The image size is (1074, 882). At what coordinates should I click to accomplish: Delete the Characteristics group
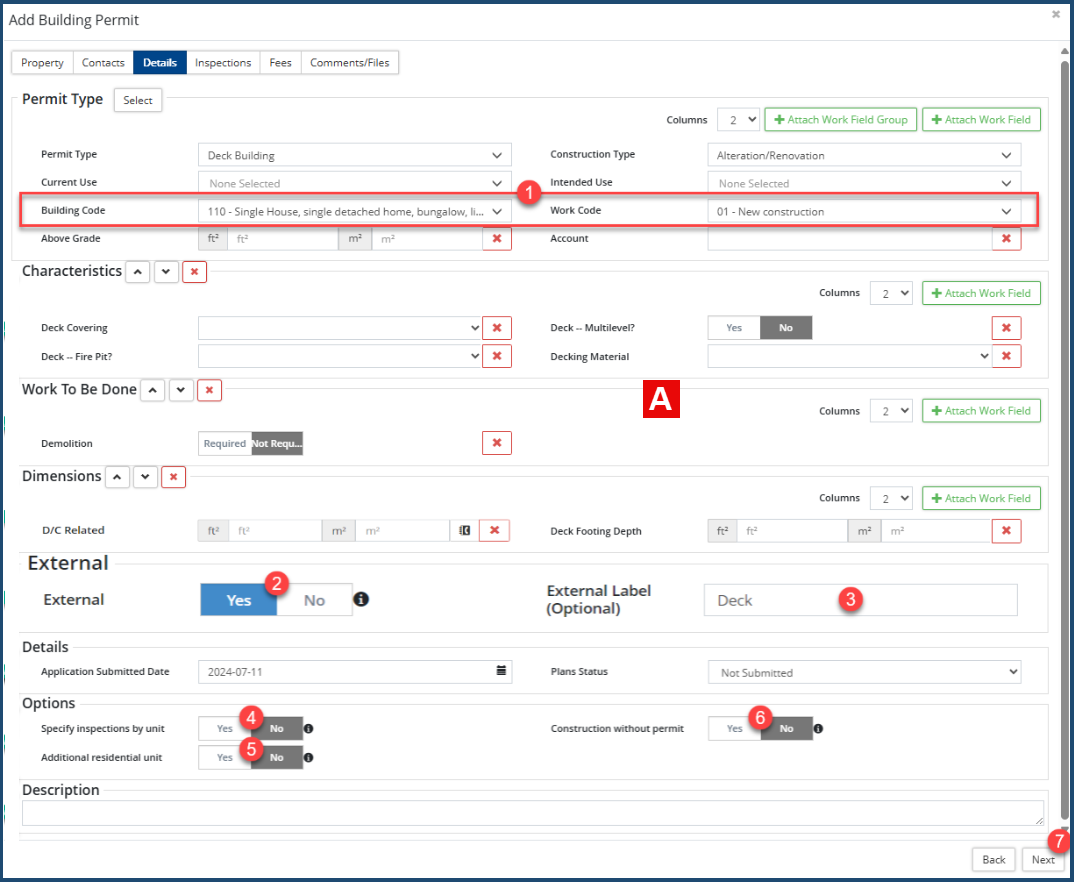click(195, 272)
